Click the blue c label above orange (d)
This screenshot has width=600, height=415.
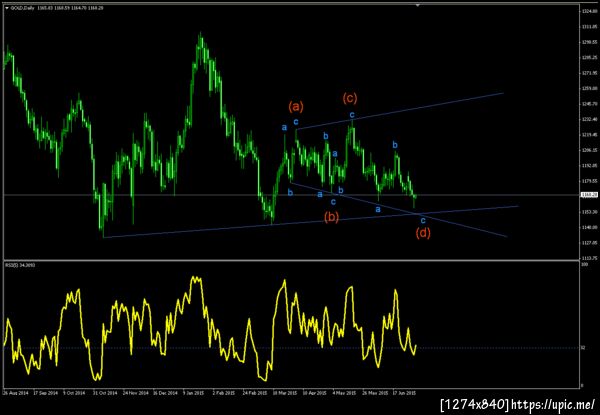pyautogui.click(x=423, y=220)
